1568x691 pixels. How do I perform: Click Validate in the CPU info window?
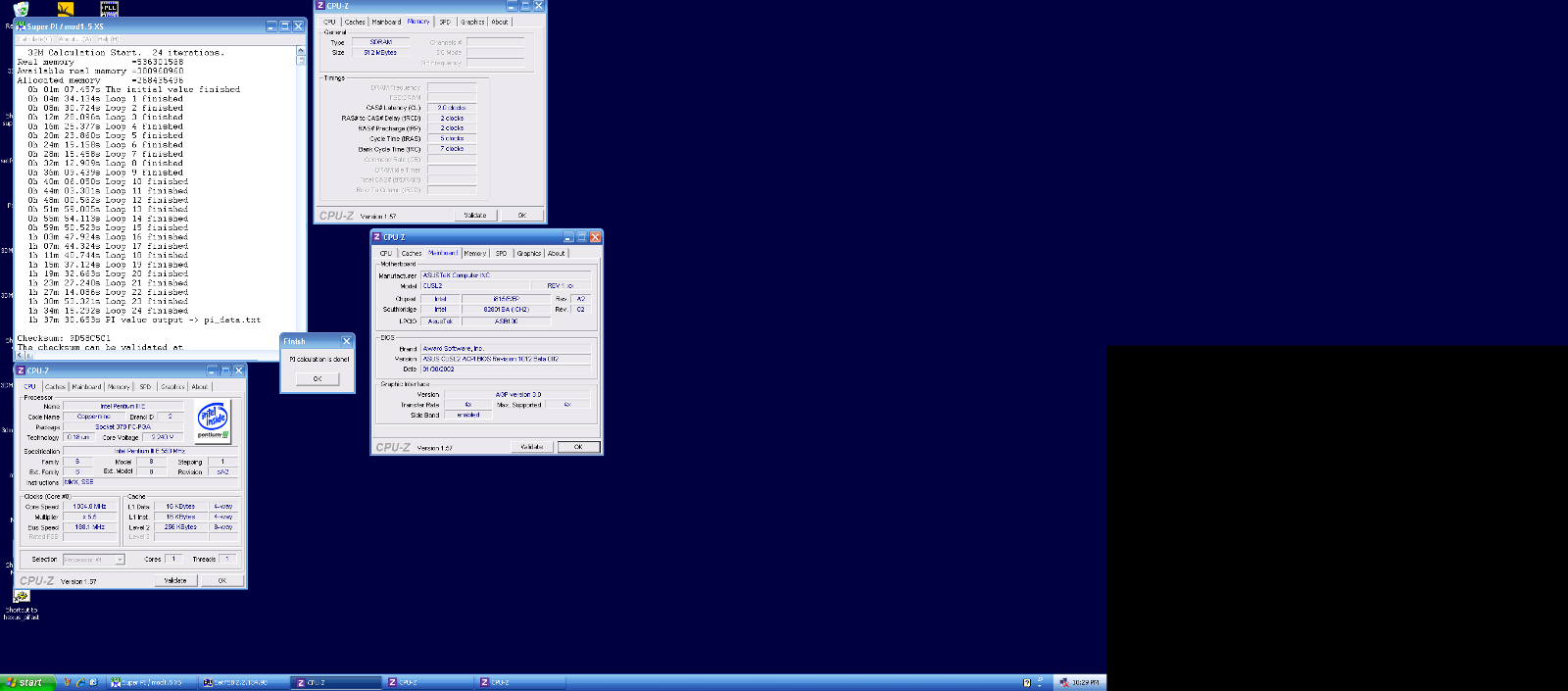175,580
